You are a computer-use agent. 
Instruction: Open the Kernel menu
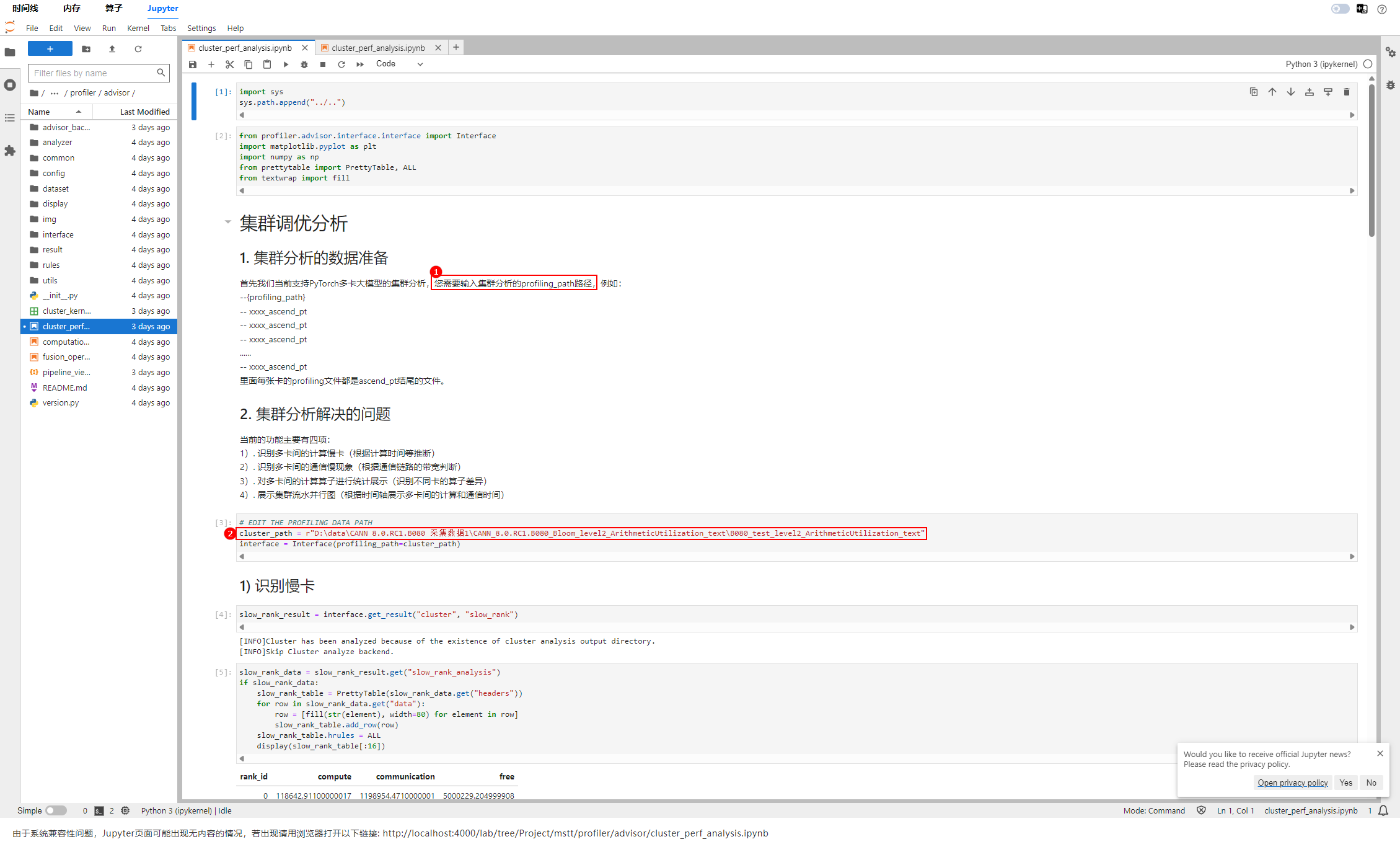[x=138, y=28]
